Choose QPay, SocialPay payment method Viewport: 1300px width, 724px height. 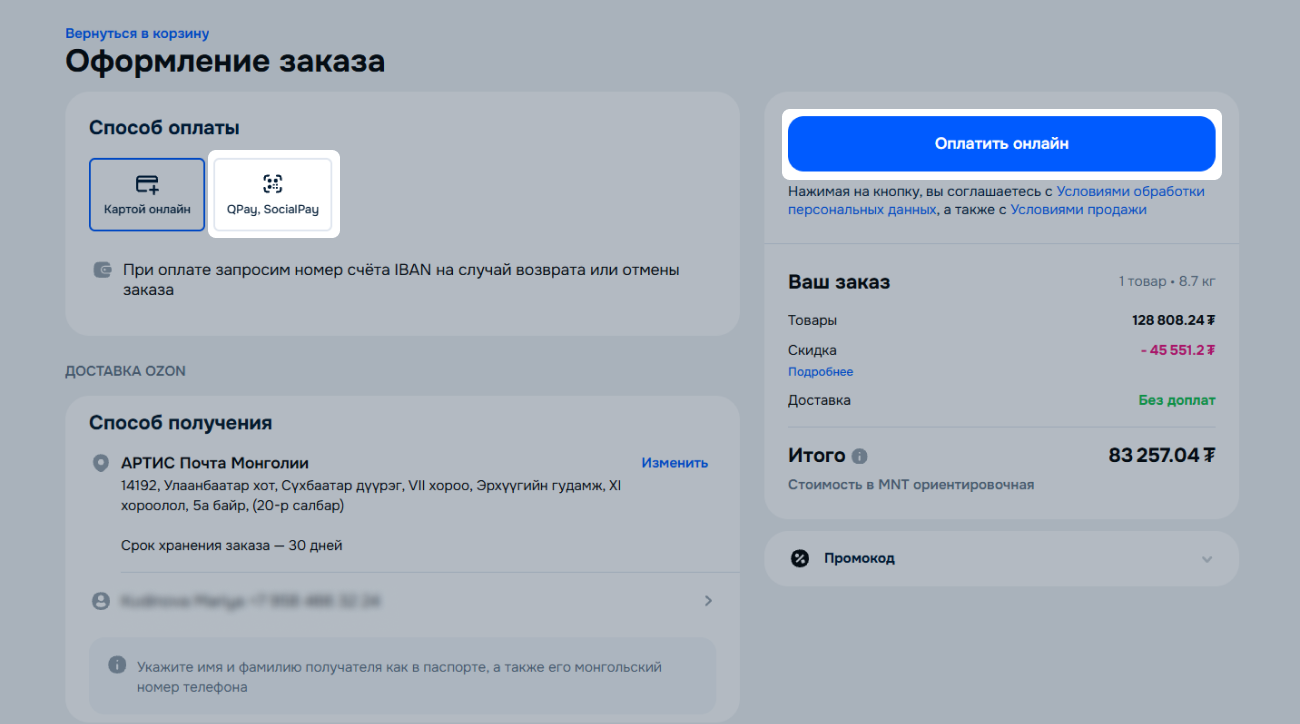click(x=273, y=194)
